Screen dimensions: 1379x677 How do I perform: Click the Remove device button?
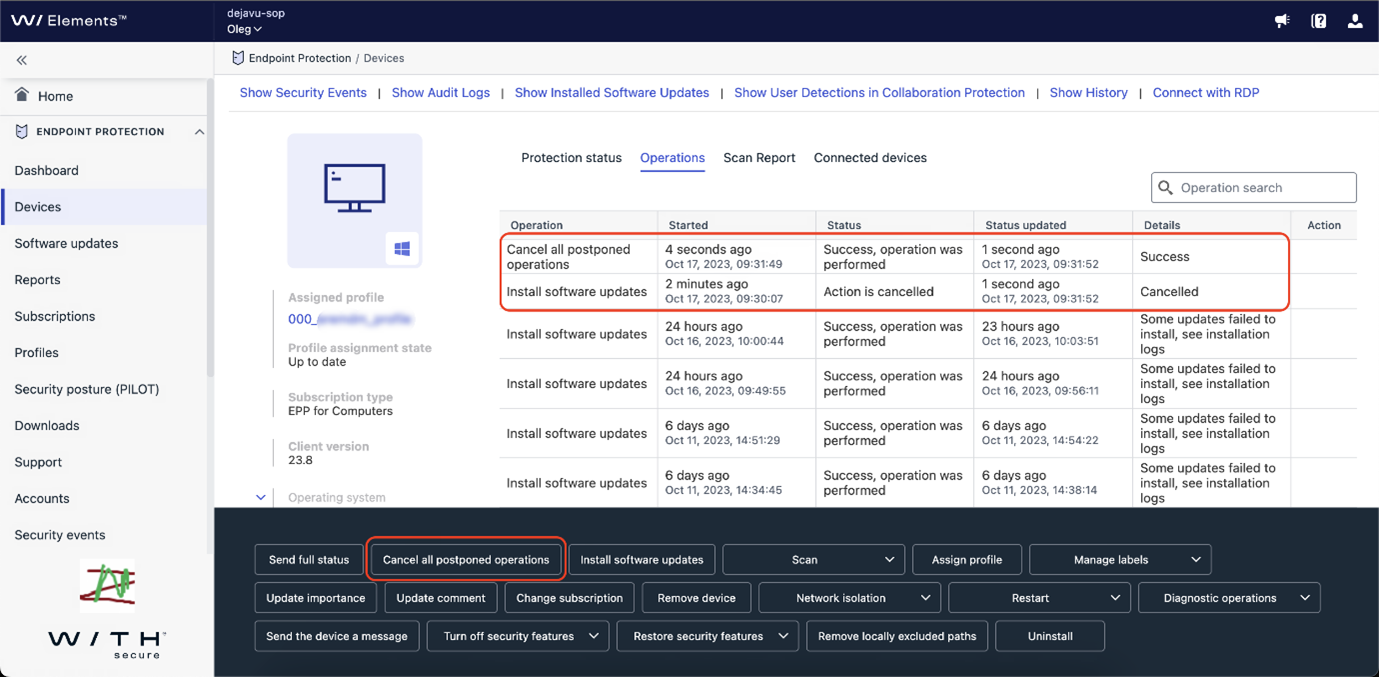[x=697, y=598]
